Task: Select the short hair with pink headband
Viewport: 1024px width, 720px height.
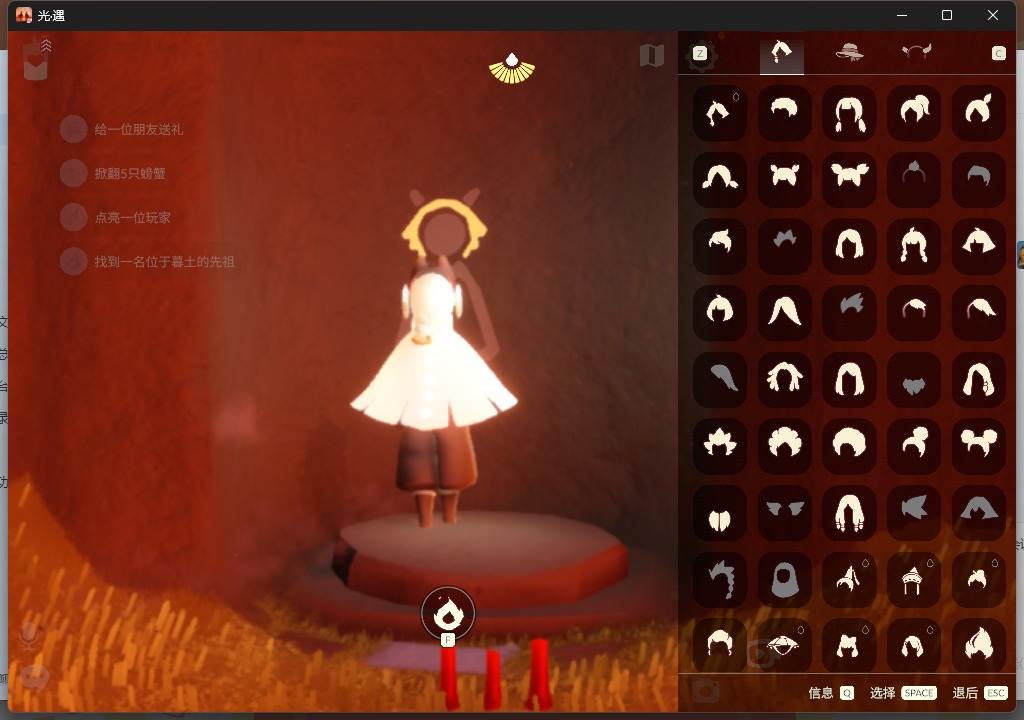Action: click(x=914, y=313)
